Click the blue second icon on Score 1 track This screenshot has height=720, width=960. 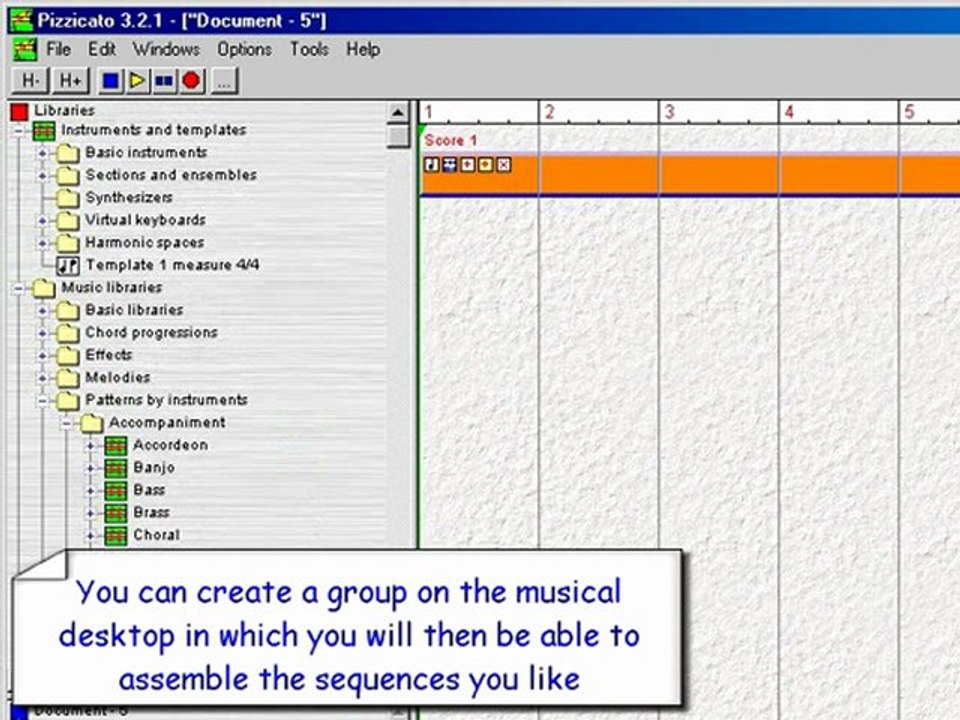click(x=449, y=165)
